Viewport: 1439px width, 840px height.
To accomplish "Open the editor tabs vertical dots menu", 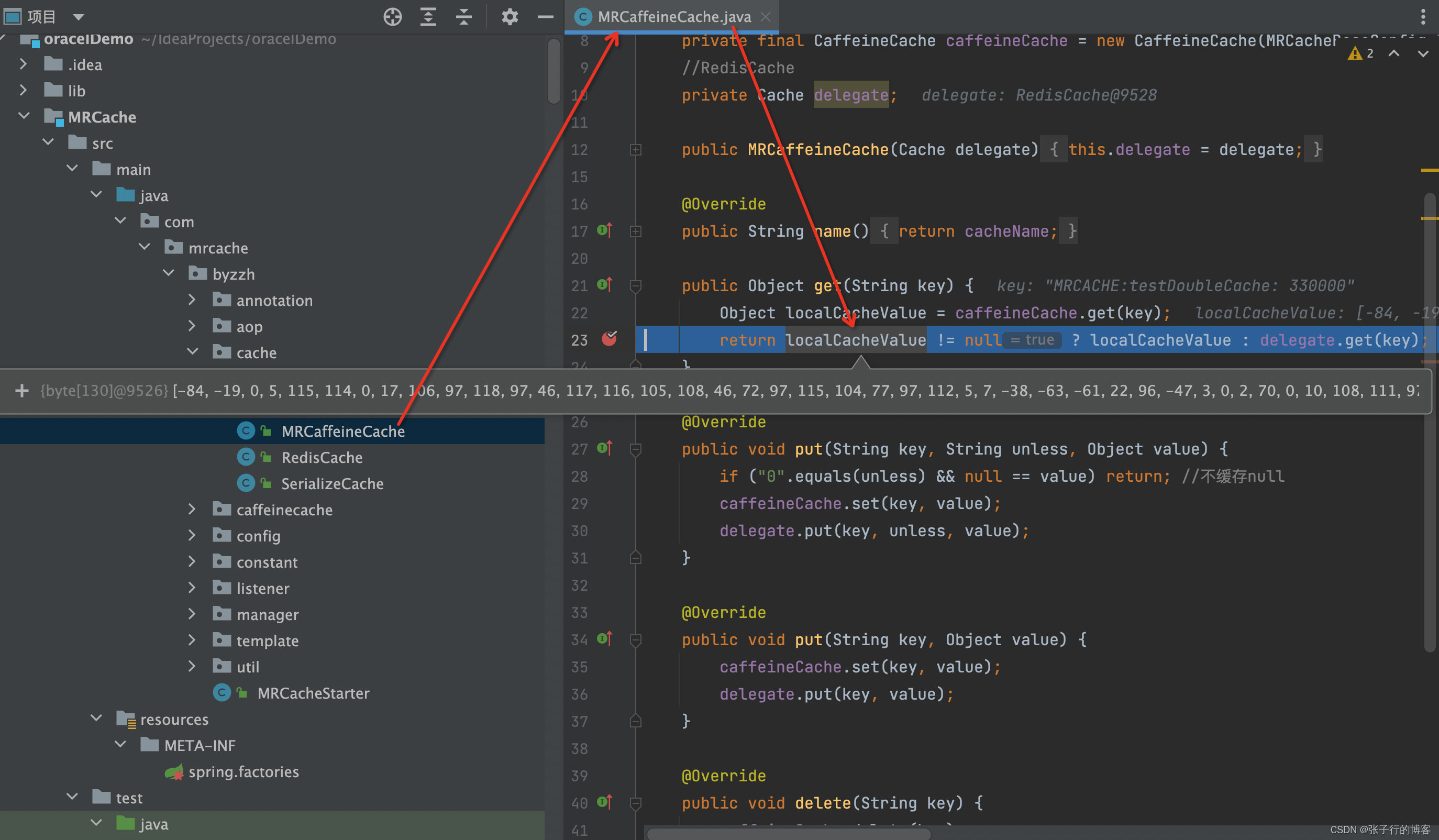I will click(x=1422, y=17).
